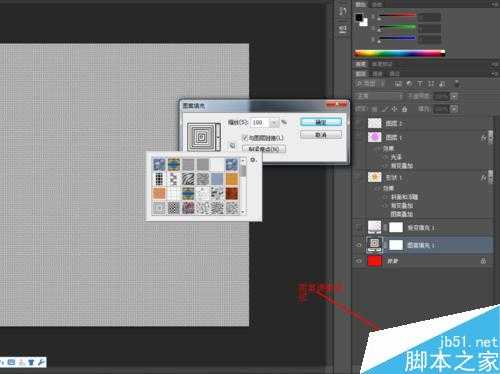Open the scale percentage dropdown arrow

pyautogui.click(x=274, y=123)
